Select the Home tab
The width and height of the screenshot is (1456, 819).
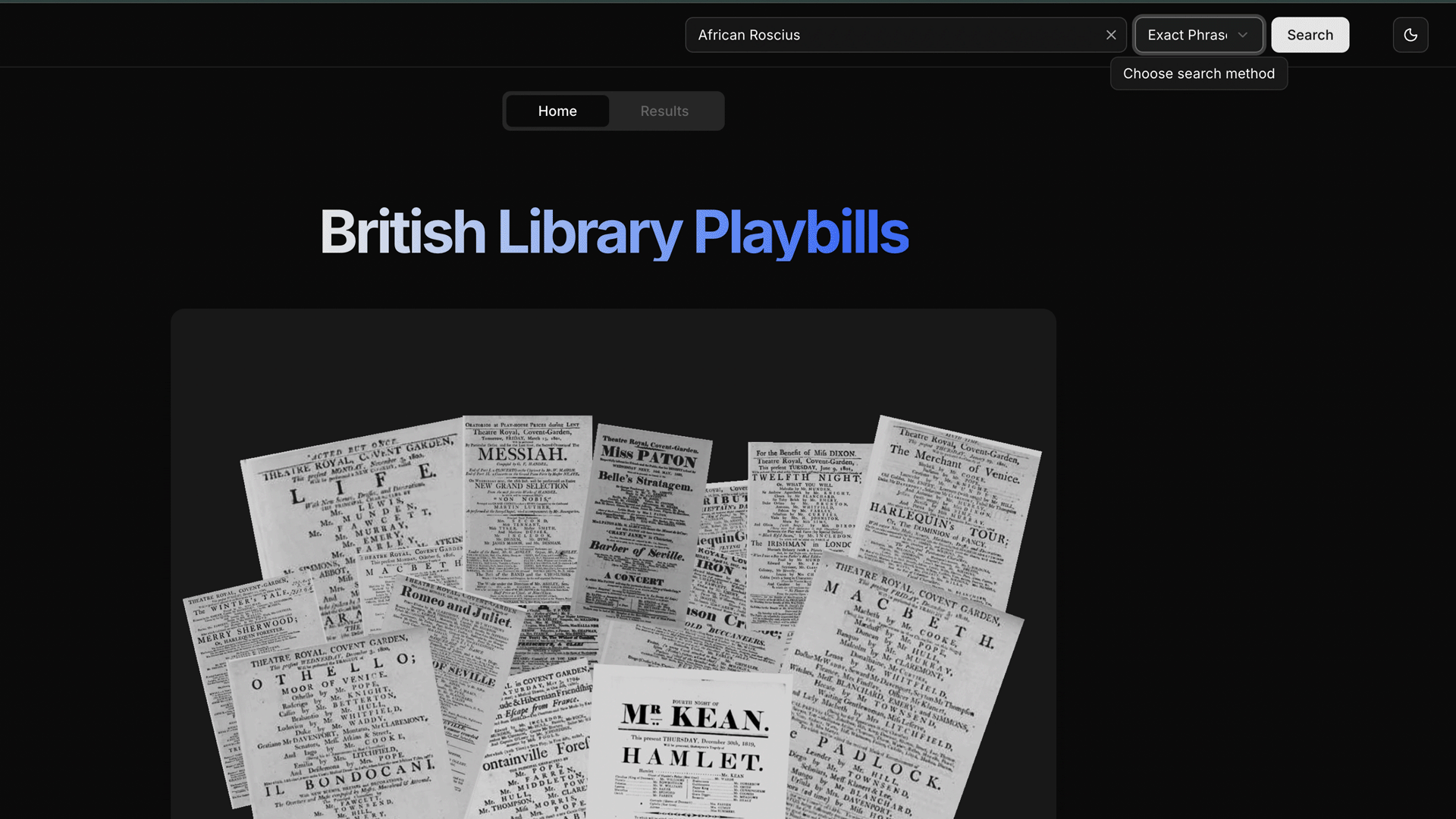coord(557,111)
